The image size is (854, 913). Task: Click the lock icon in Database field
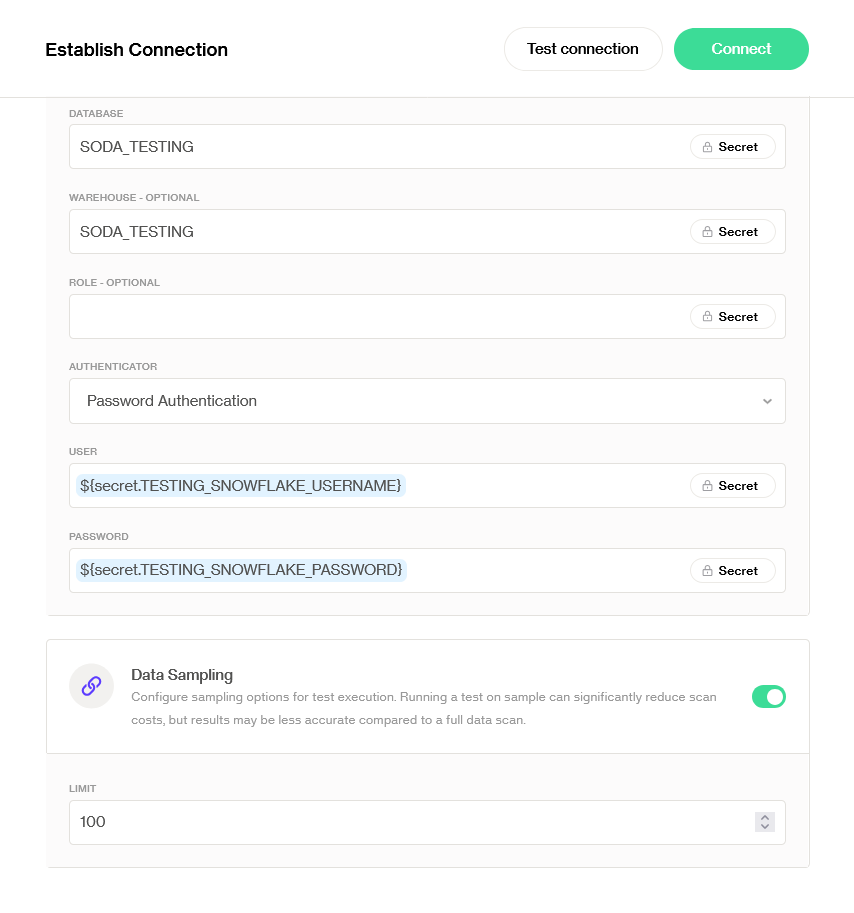(707, 147)
